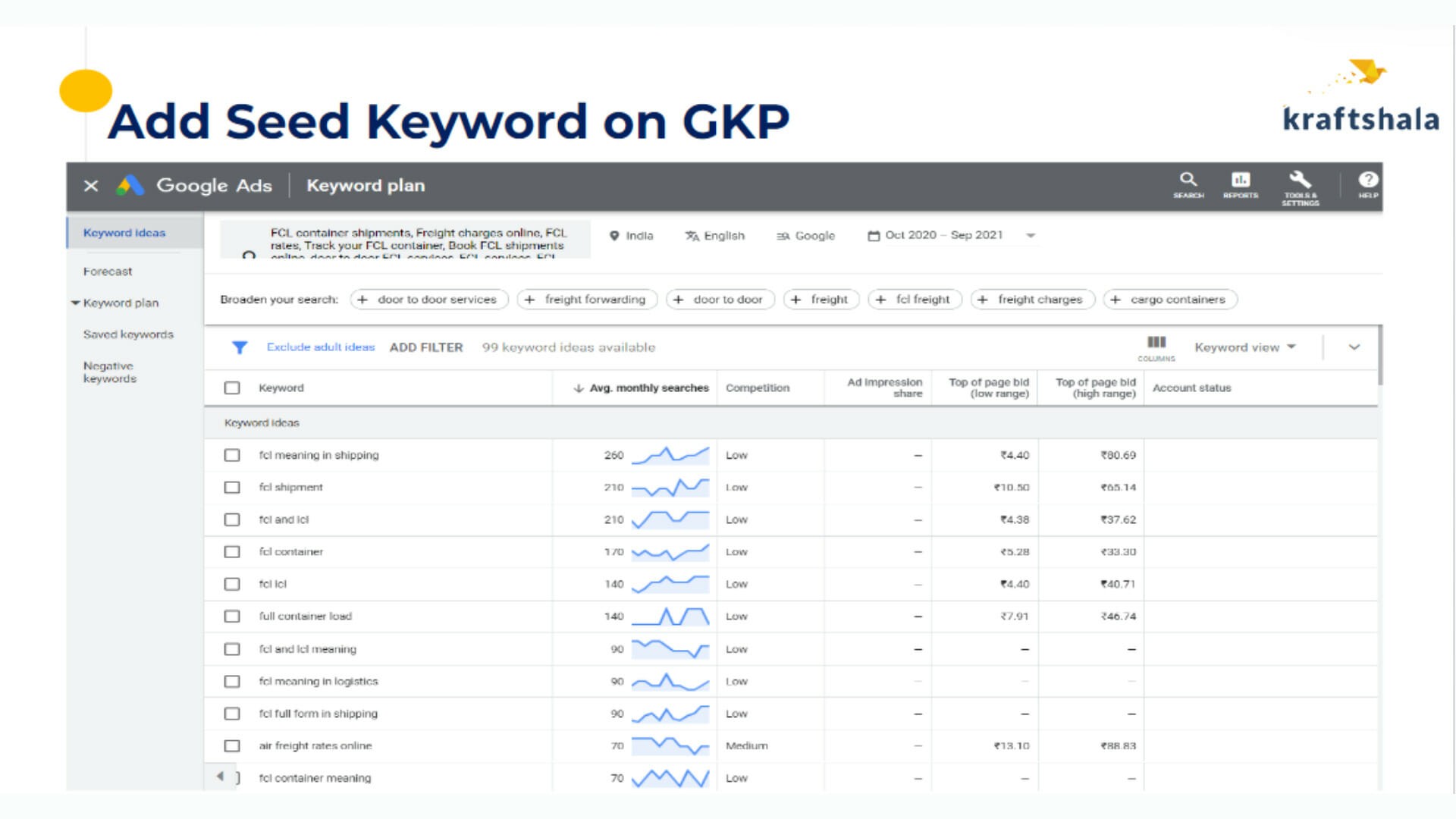Add the door to door suggestion chip

coord(720,300)
